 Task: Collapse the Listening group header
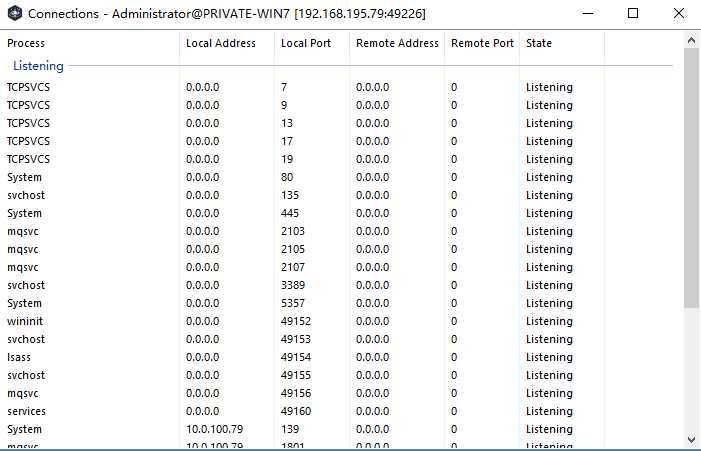(x=38, y=66)
